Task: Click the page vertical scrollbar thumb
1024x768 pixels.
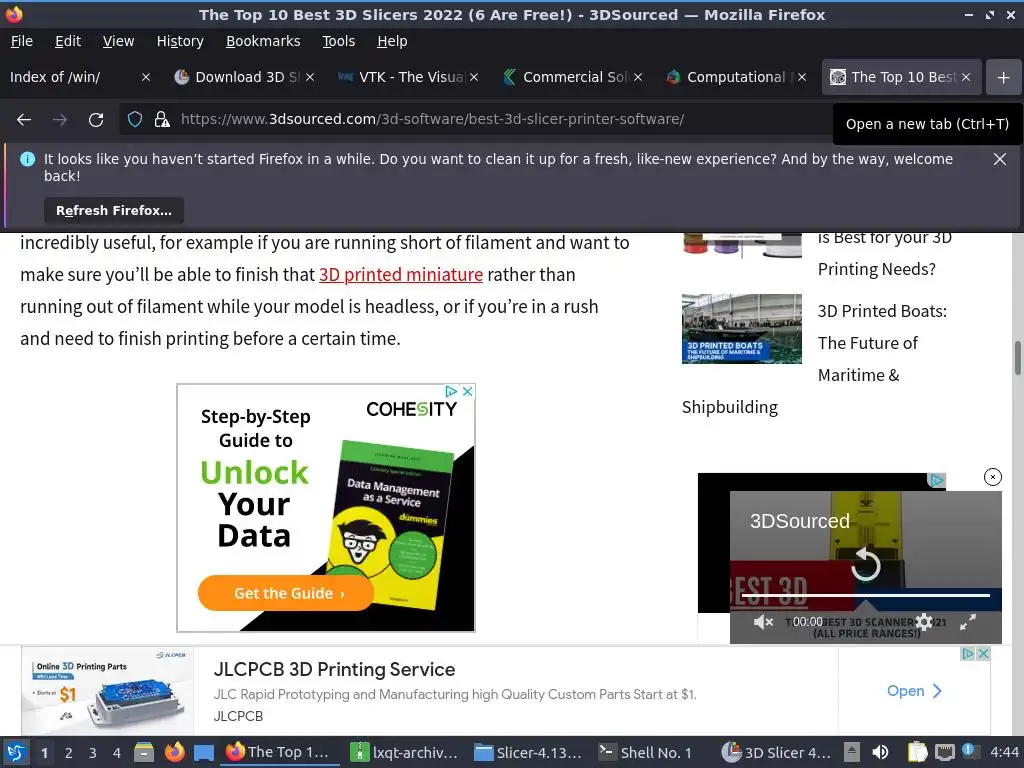Action: 1017,358
